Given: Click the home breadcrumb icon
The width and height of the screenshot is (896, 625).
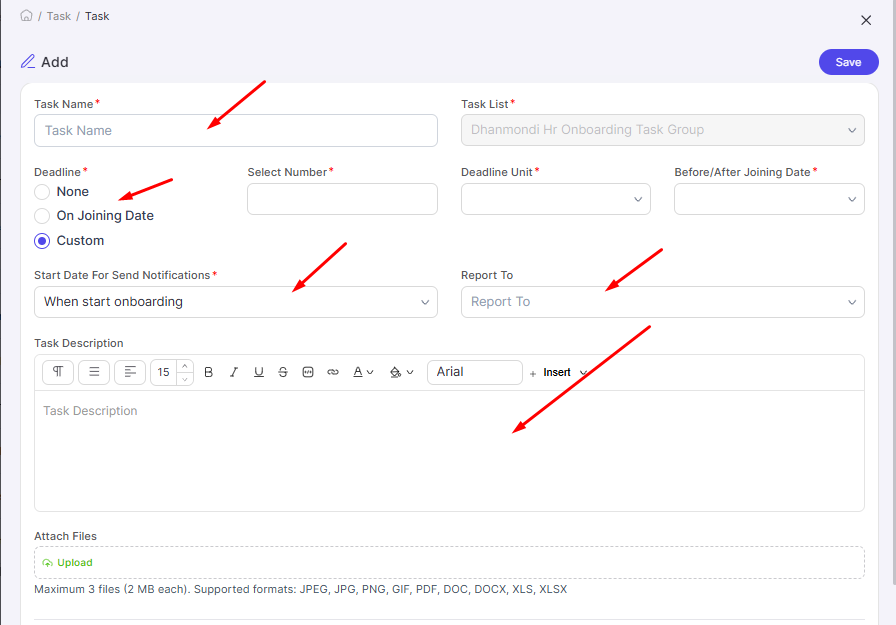Looking at the screenshot, I should (x=26, y=15).
